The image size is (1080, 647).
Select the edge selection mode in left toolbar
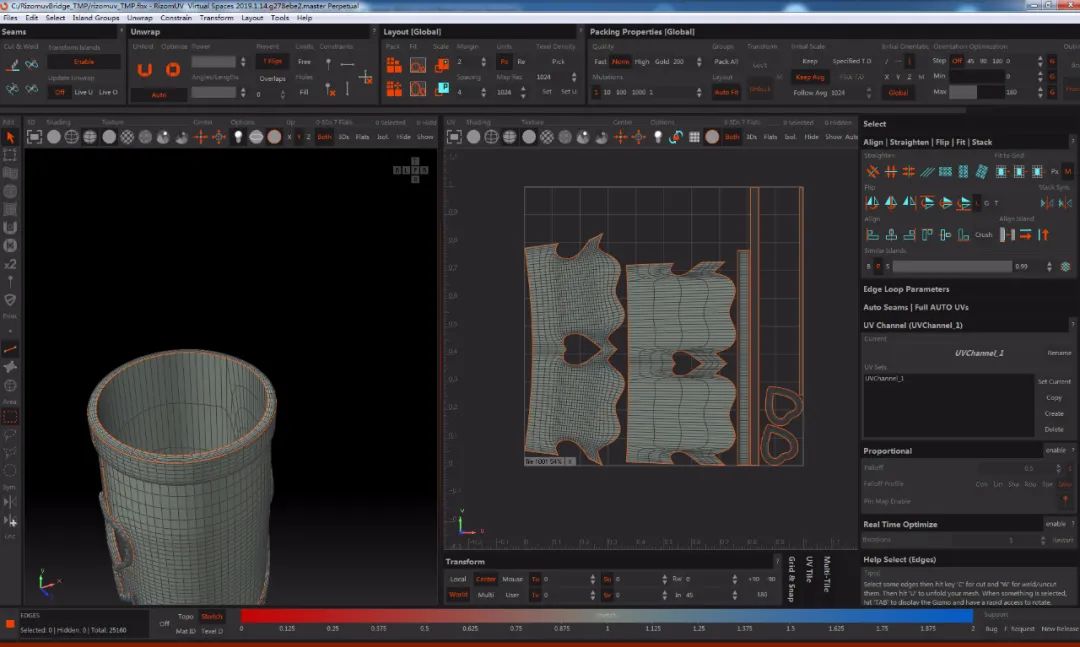pyautogui.click(x=10, y=349)
